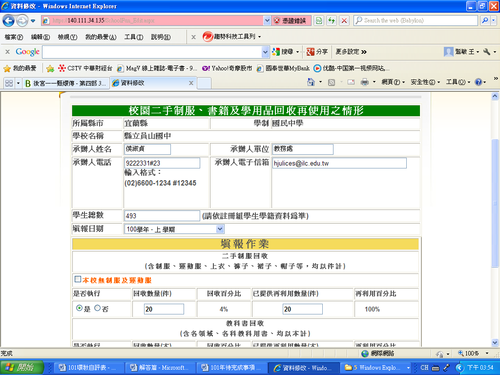The height and width of the screenshot is (375, 500).
Task: Open the 檔案 (File) menu
Action: pos(14,37)
